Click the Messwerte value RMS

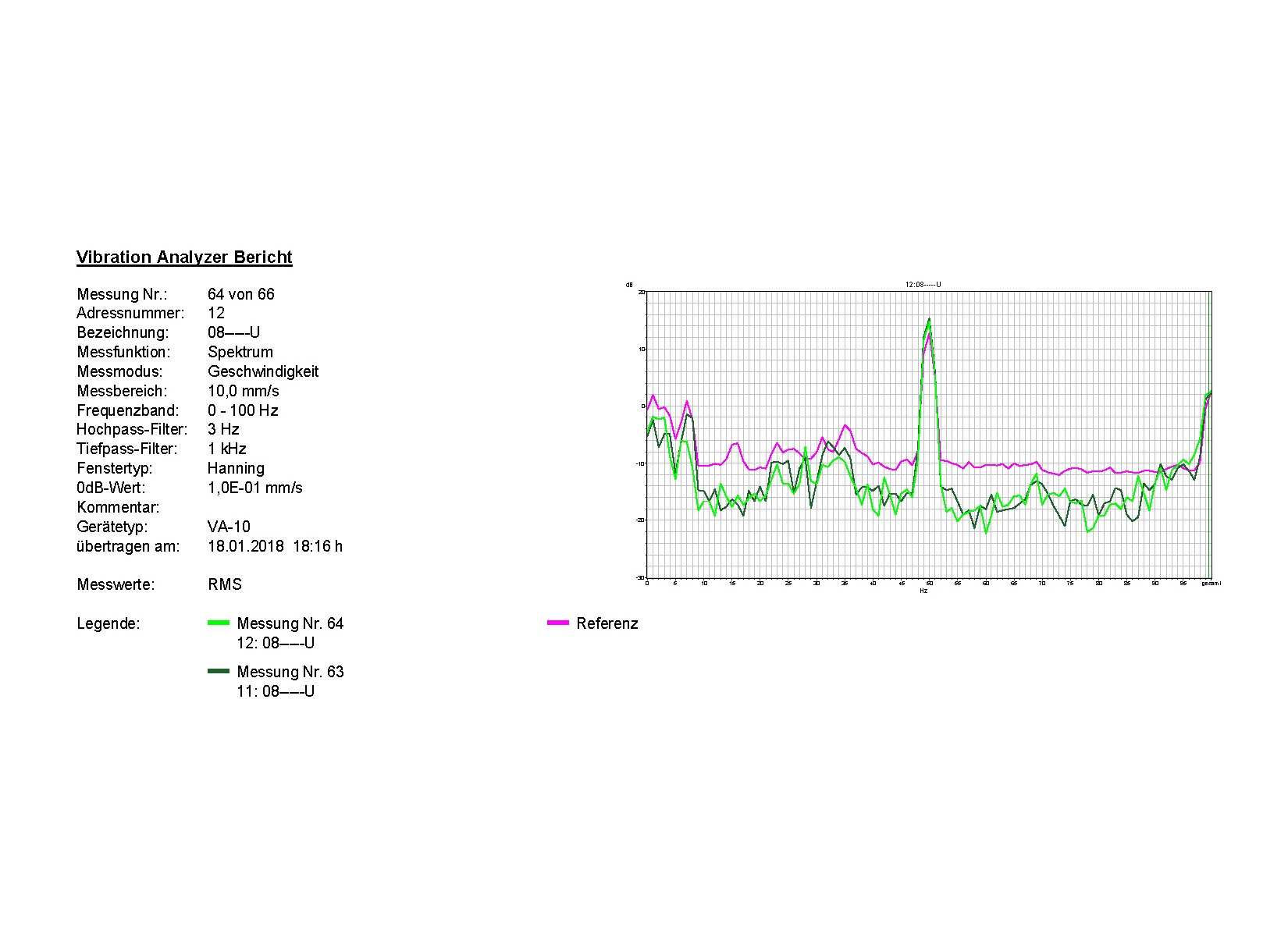pyautogui.click(x=225, y=584)
